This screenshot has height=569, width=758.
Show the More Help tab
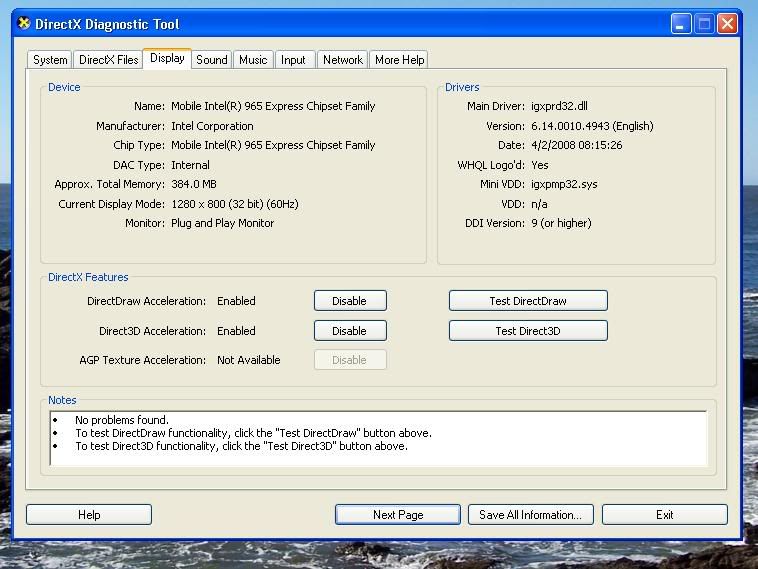399,59
